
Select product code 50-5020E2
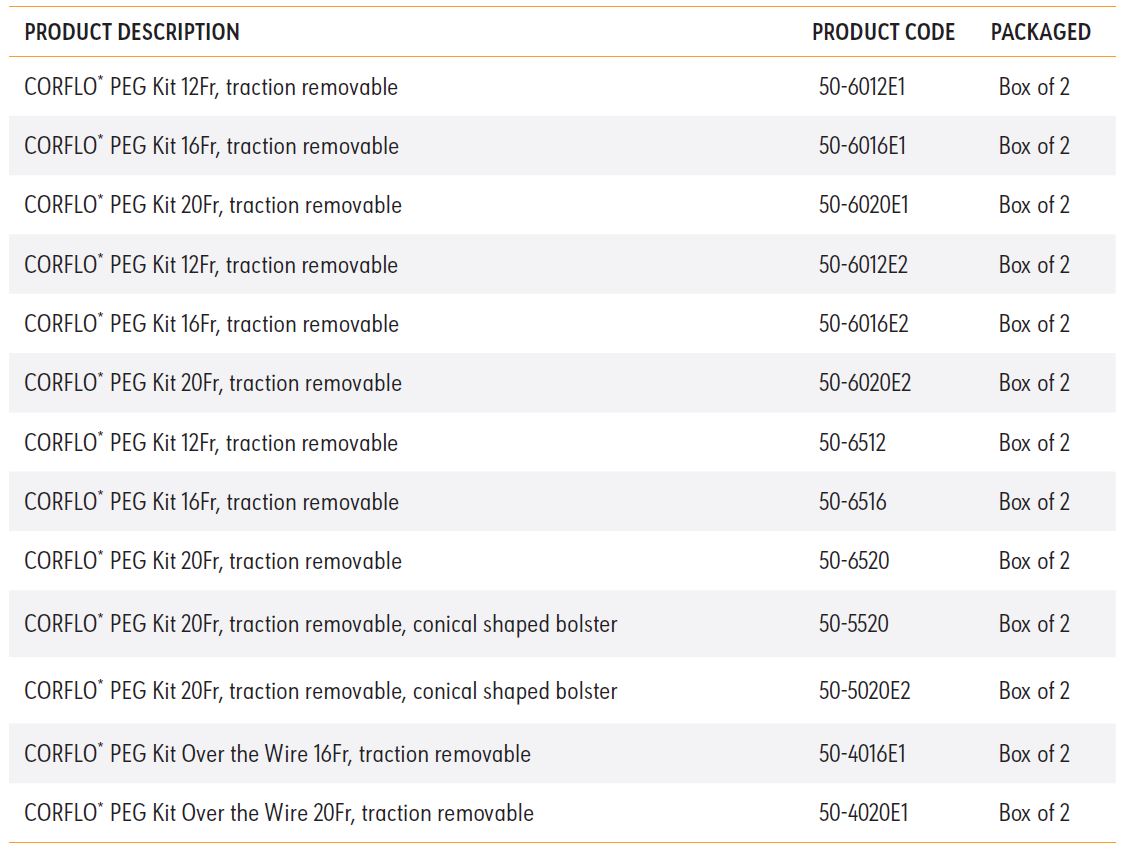[x=865, y=691]
